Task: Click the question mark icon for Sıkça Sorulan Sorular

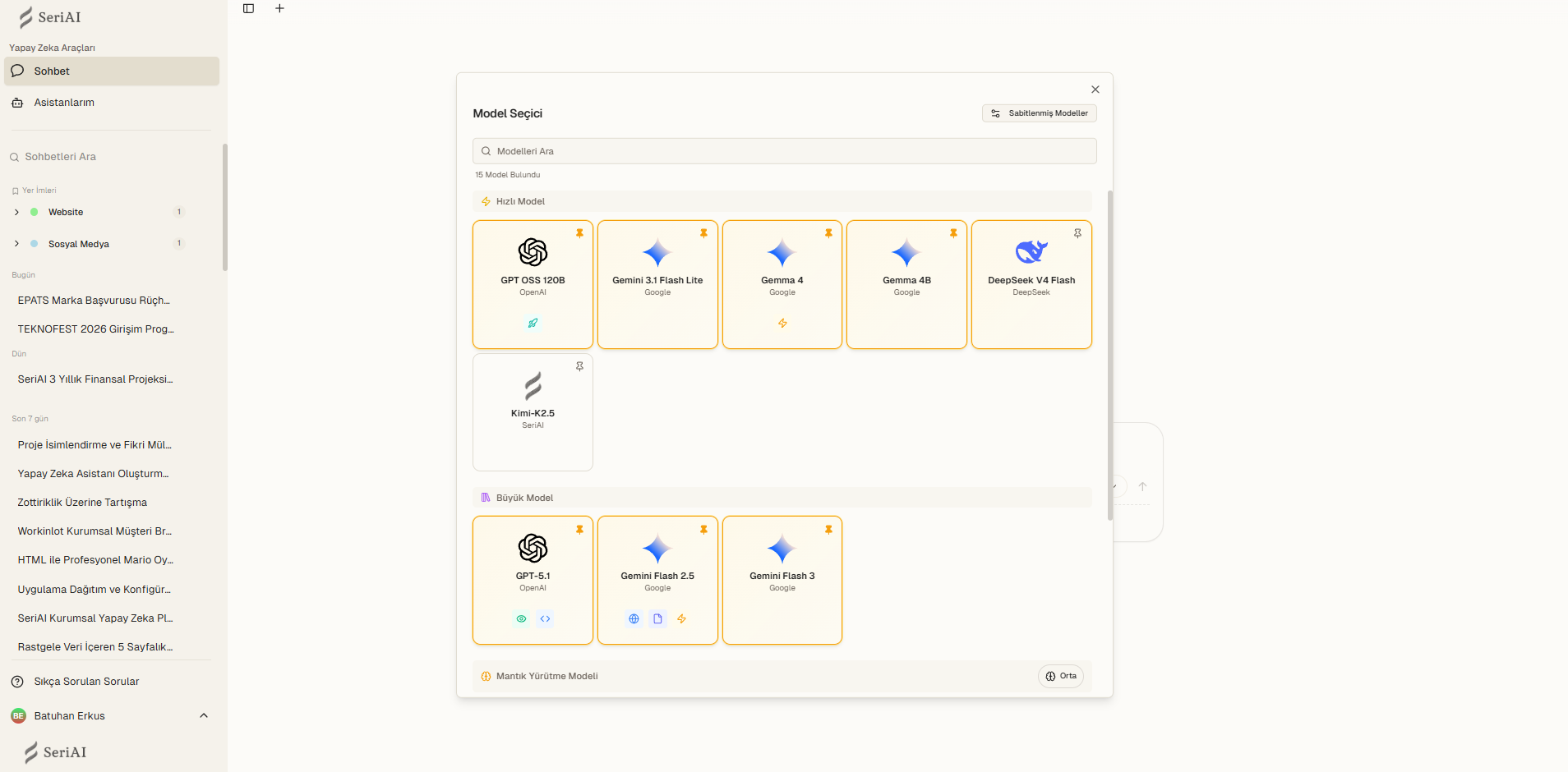Action: tap(17, 682)
